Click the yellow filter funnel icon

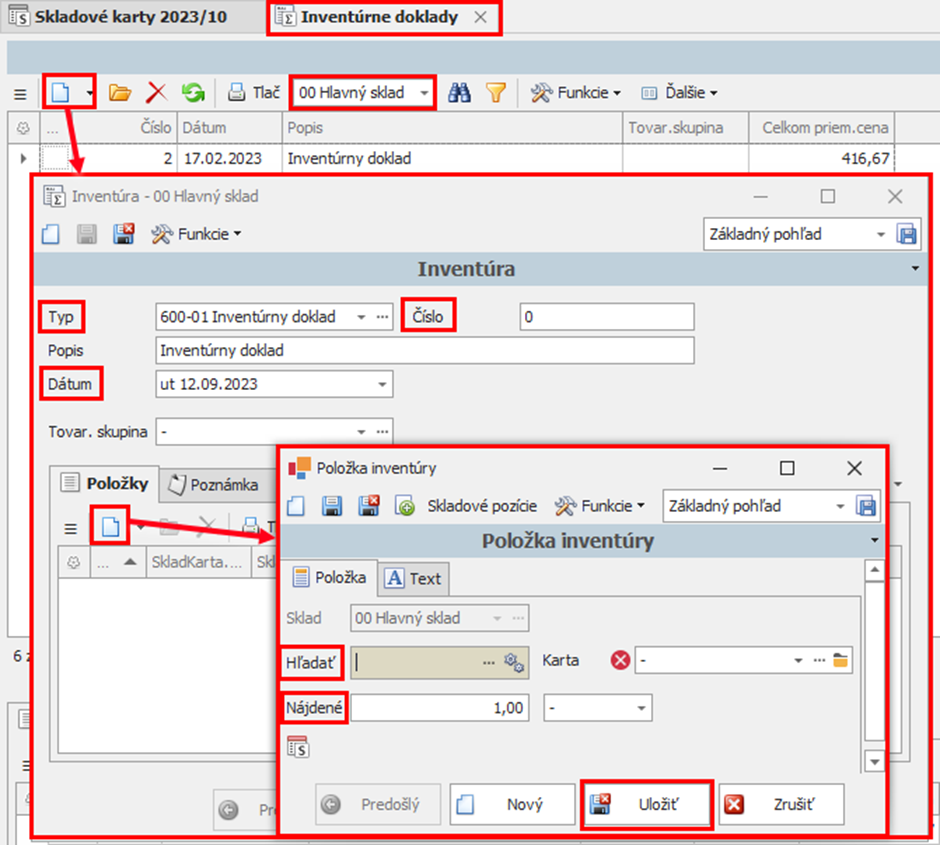coord(495,93)
